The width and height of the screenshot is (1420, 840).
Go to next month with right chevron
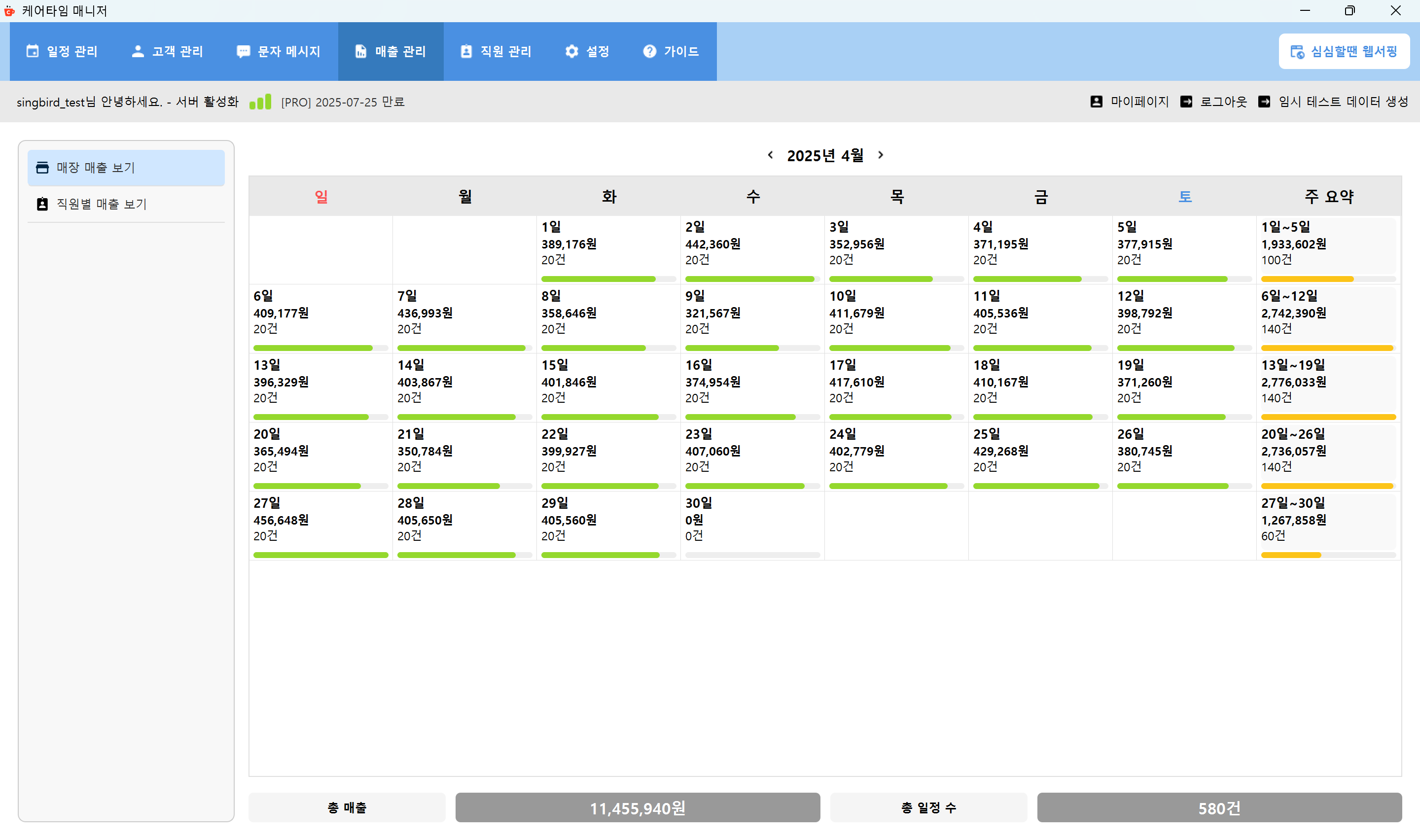[x=880, y=155]
